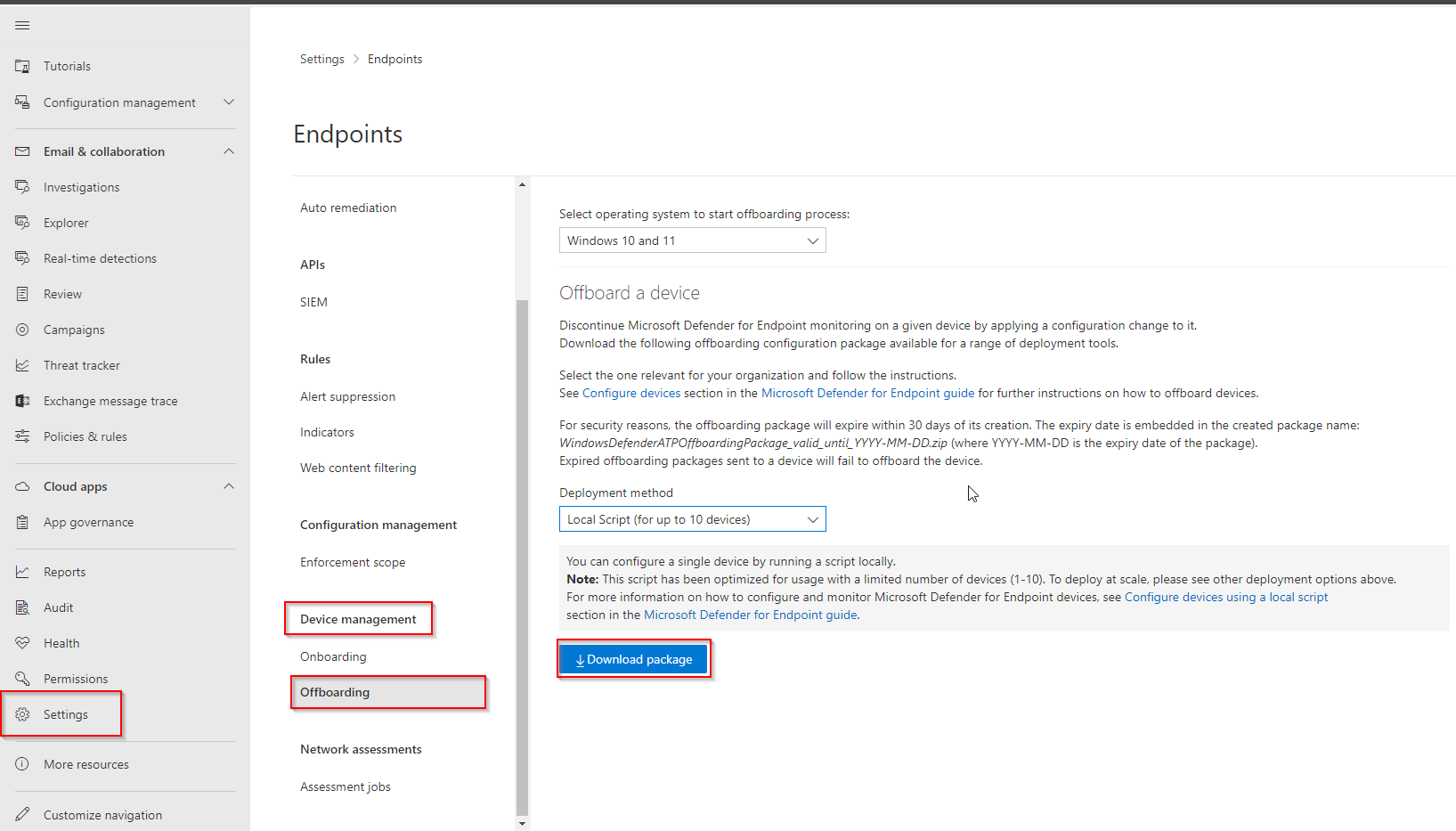Go to Policies & rules
The image size is (1456, 831).
(x=85, y=436)
